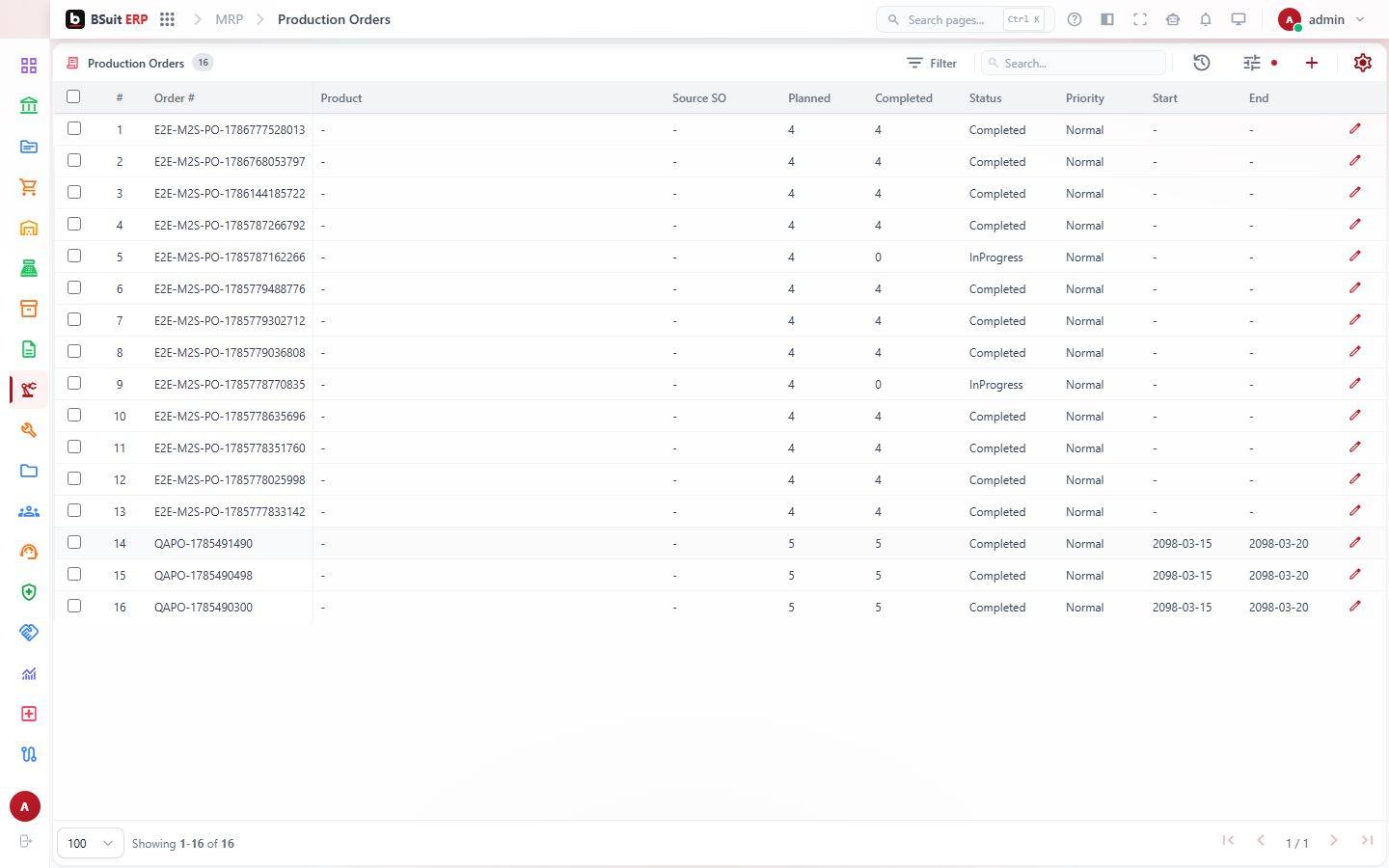Click the headset support icon in sidebar
The width and height of the screenshot is (1389, 868).
[29, 552]
